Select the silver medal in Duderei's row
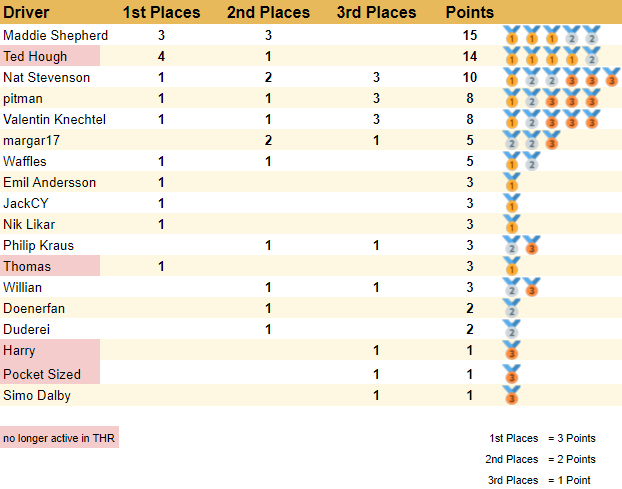Image resolution: width=622 pixels, height=489 pixels. tap(512, 330)
